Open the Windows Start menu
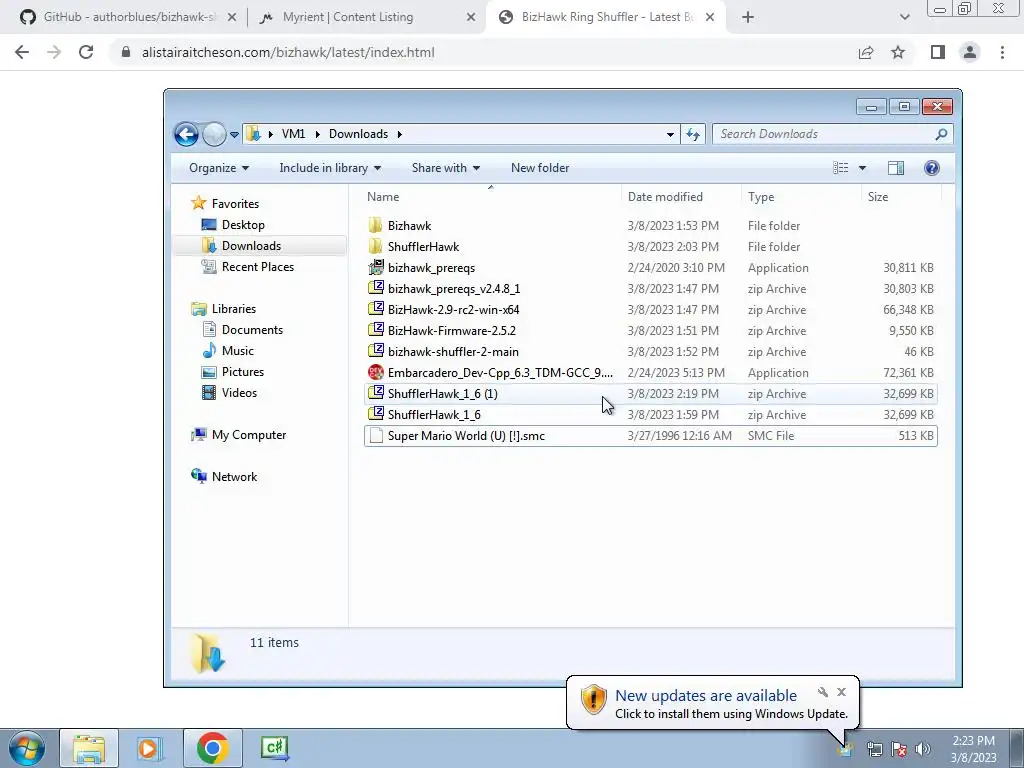 click(27, 748)
